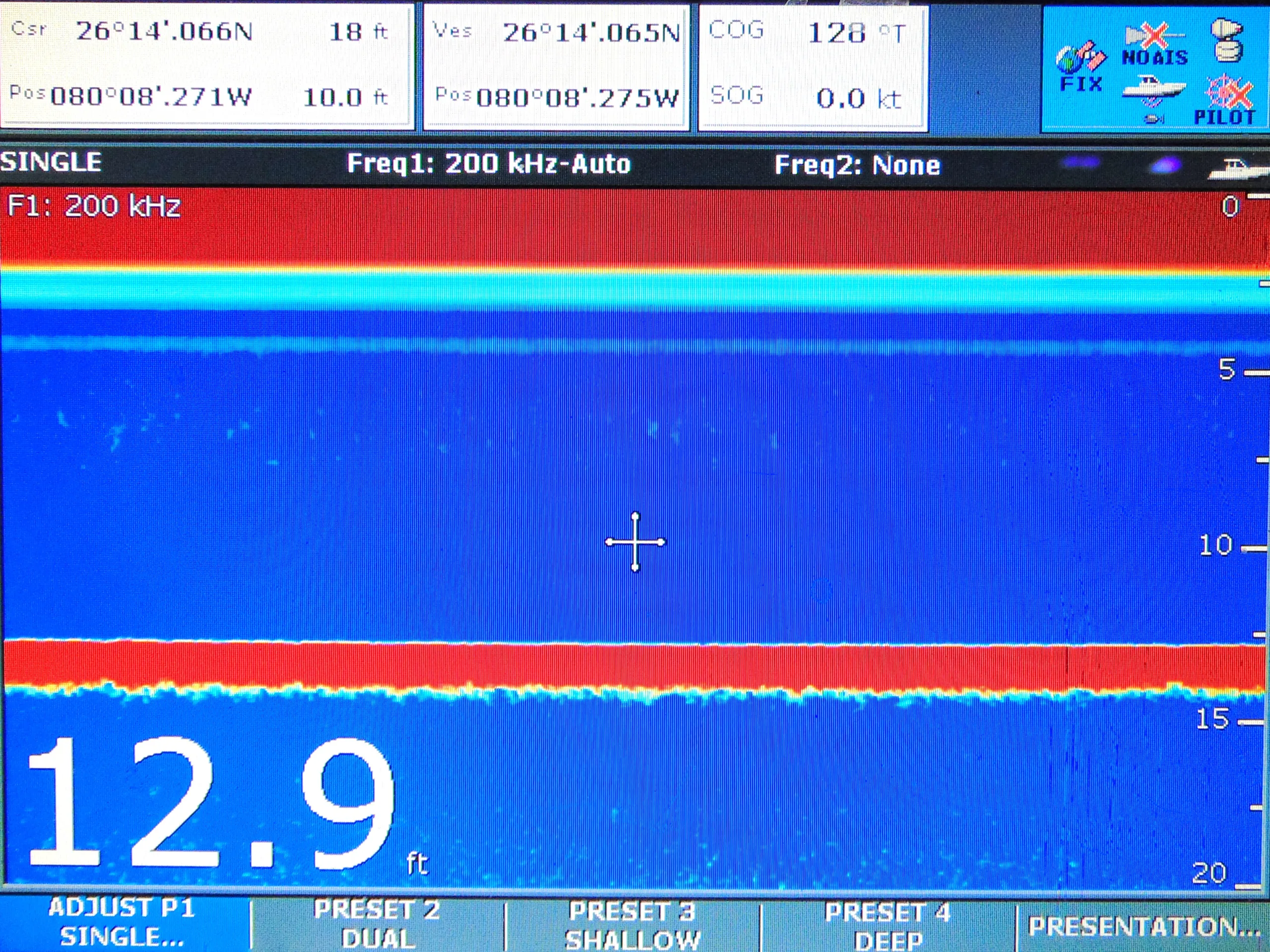The width and height of the screenshot is (1270, 952).
Task: Tap the NO AIS status icon
Action: (1154, 44)
